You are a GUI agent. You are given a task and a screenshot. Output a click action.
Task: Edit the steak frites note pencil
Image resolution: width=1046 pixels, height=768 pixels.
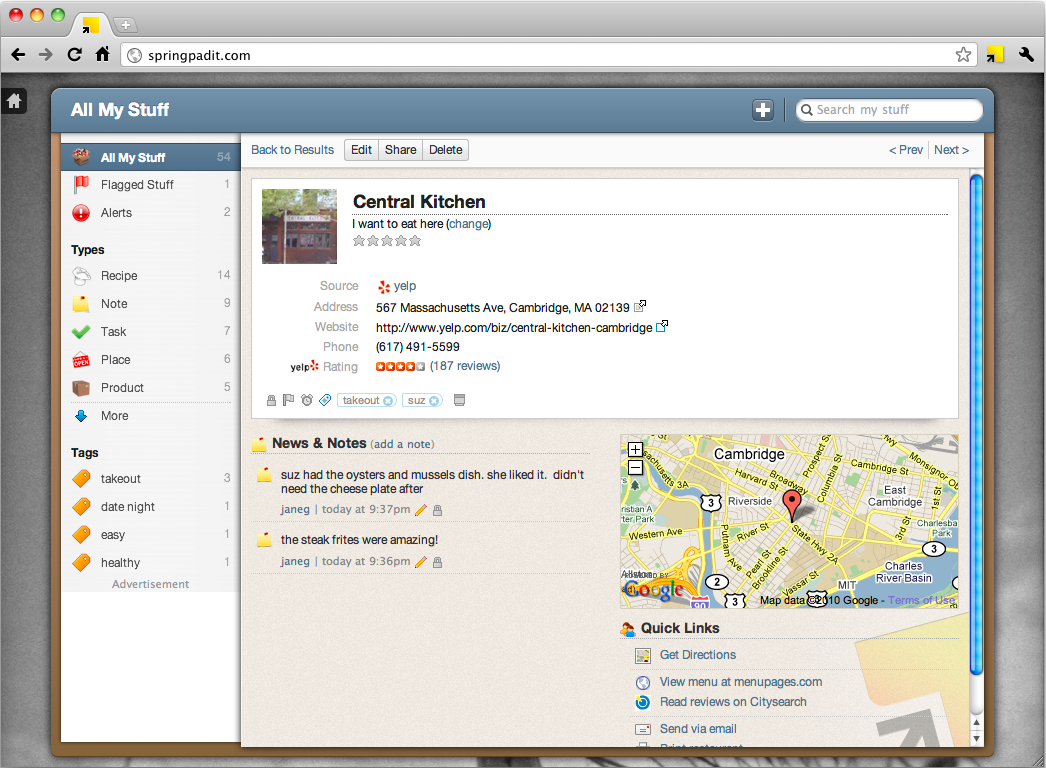coord(421,562)
